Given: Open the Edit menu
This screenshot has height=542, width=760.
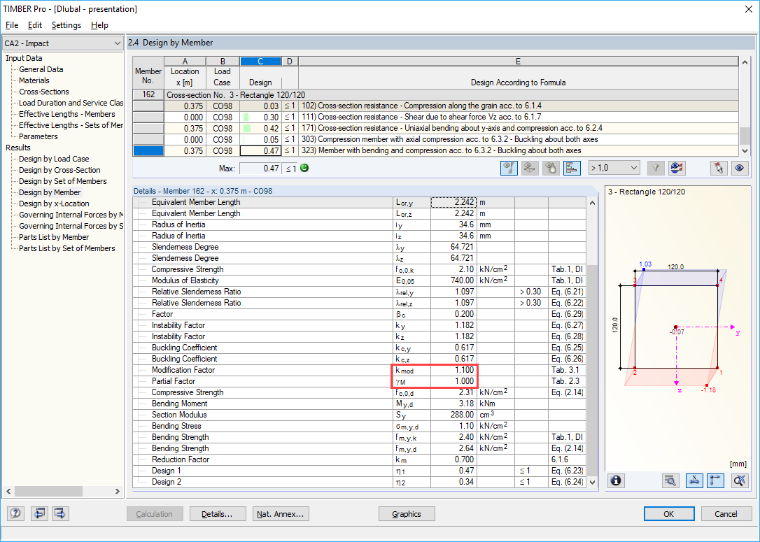Looking at the screenshot, I should [34, 25].
